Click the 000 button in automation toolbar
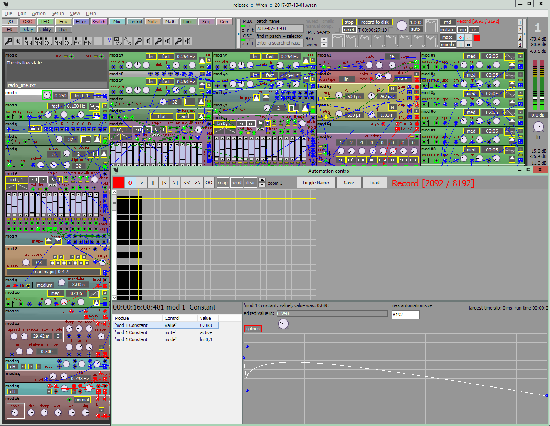The width and height of the screenshot is (550, 426). point(209,182)
